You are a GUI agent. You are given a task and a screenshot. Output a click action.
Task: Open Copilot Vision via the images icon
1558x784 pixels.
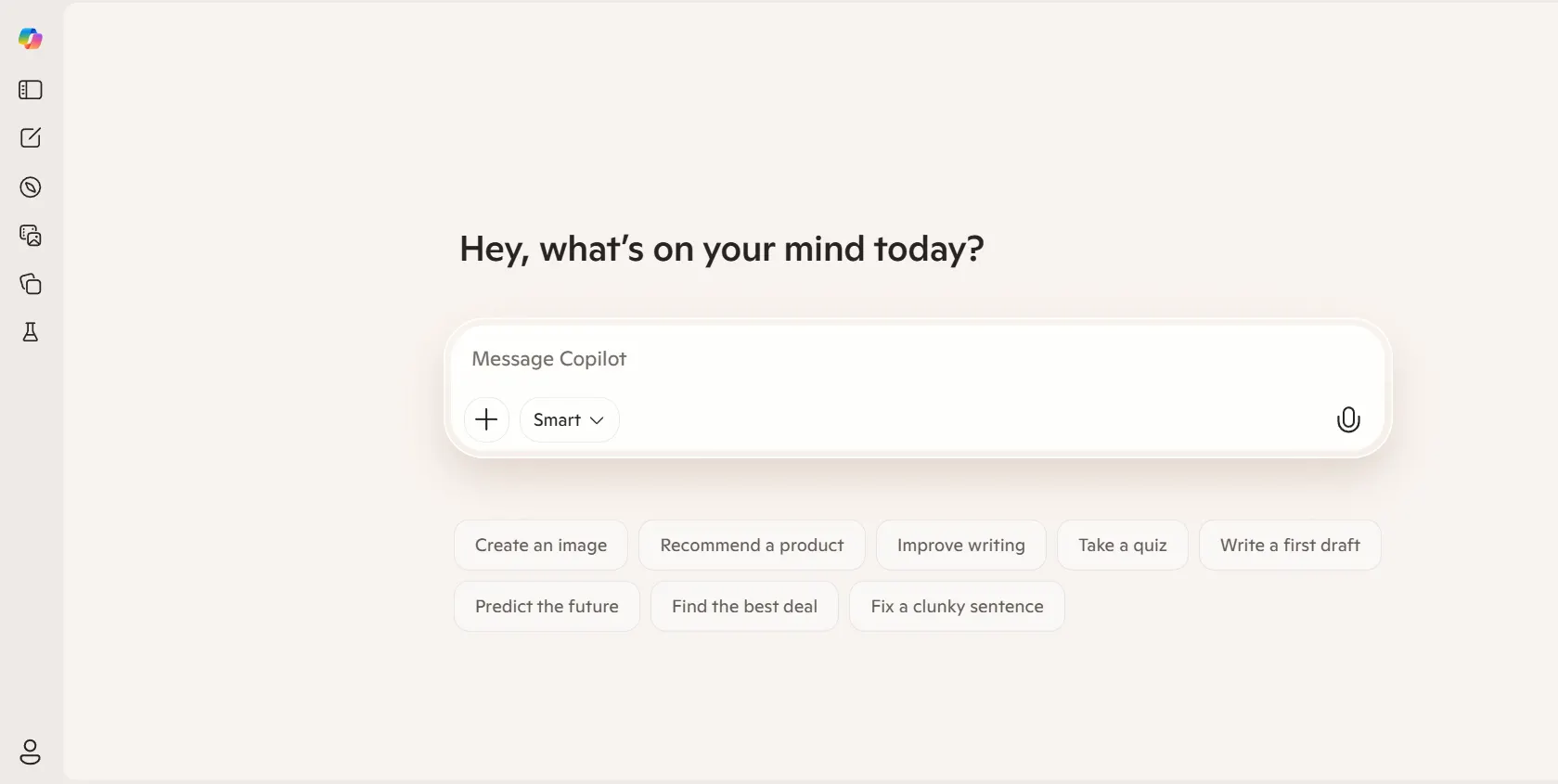tap(31, 236)
